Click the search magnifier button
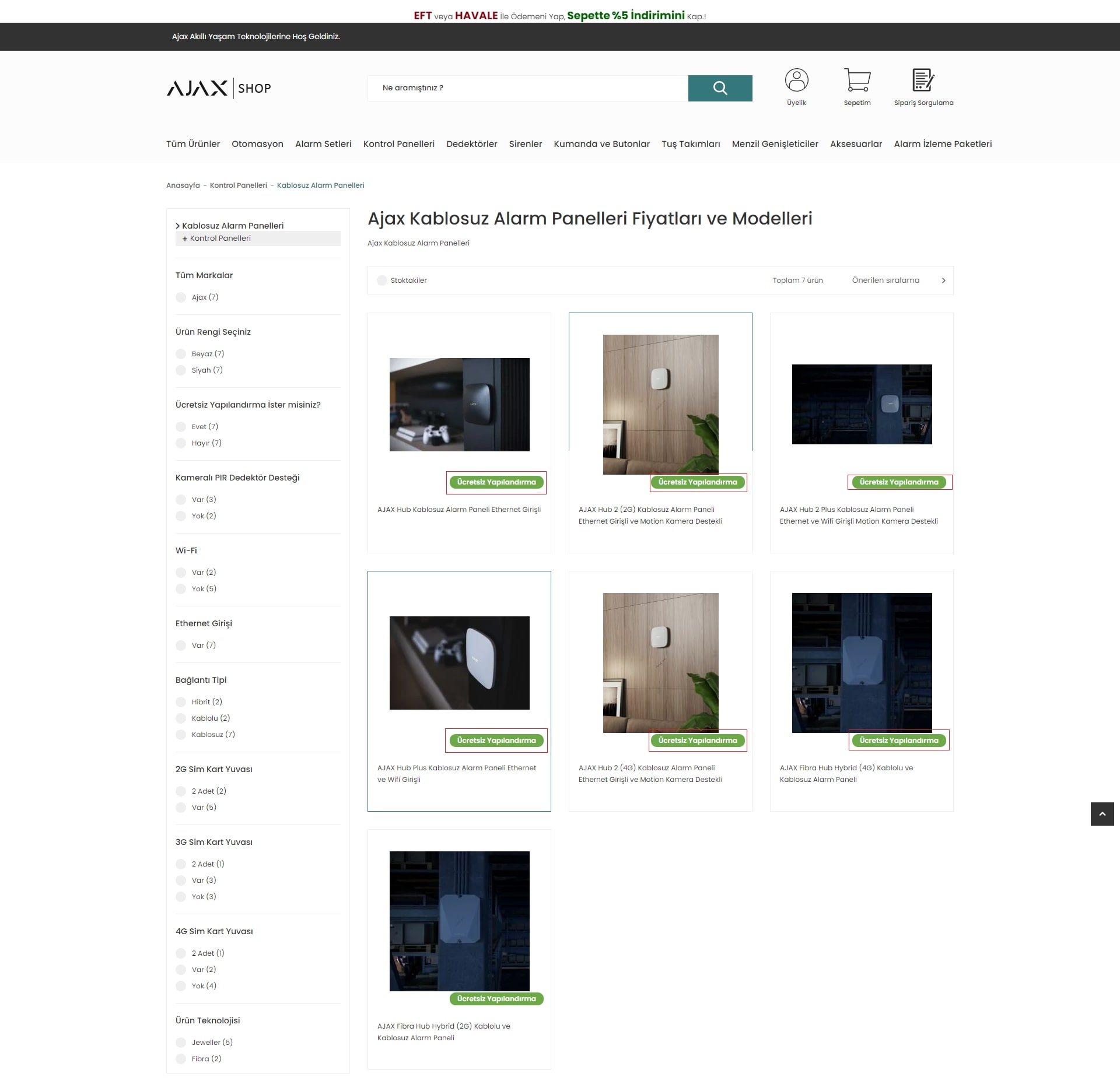1120x1084 pixels. click(x=720, y=88)
